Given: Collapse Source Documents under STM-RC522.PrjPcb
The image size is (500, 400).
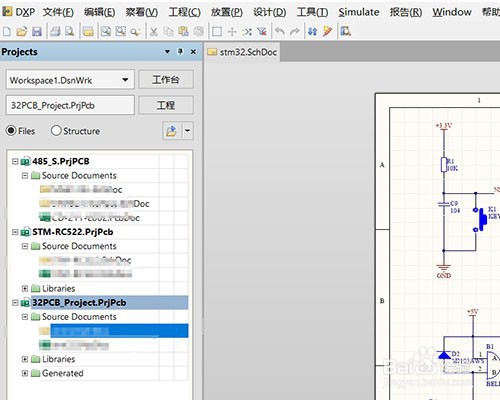Looking at the screenshot, I should 25,246.
